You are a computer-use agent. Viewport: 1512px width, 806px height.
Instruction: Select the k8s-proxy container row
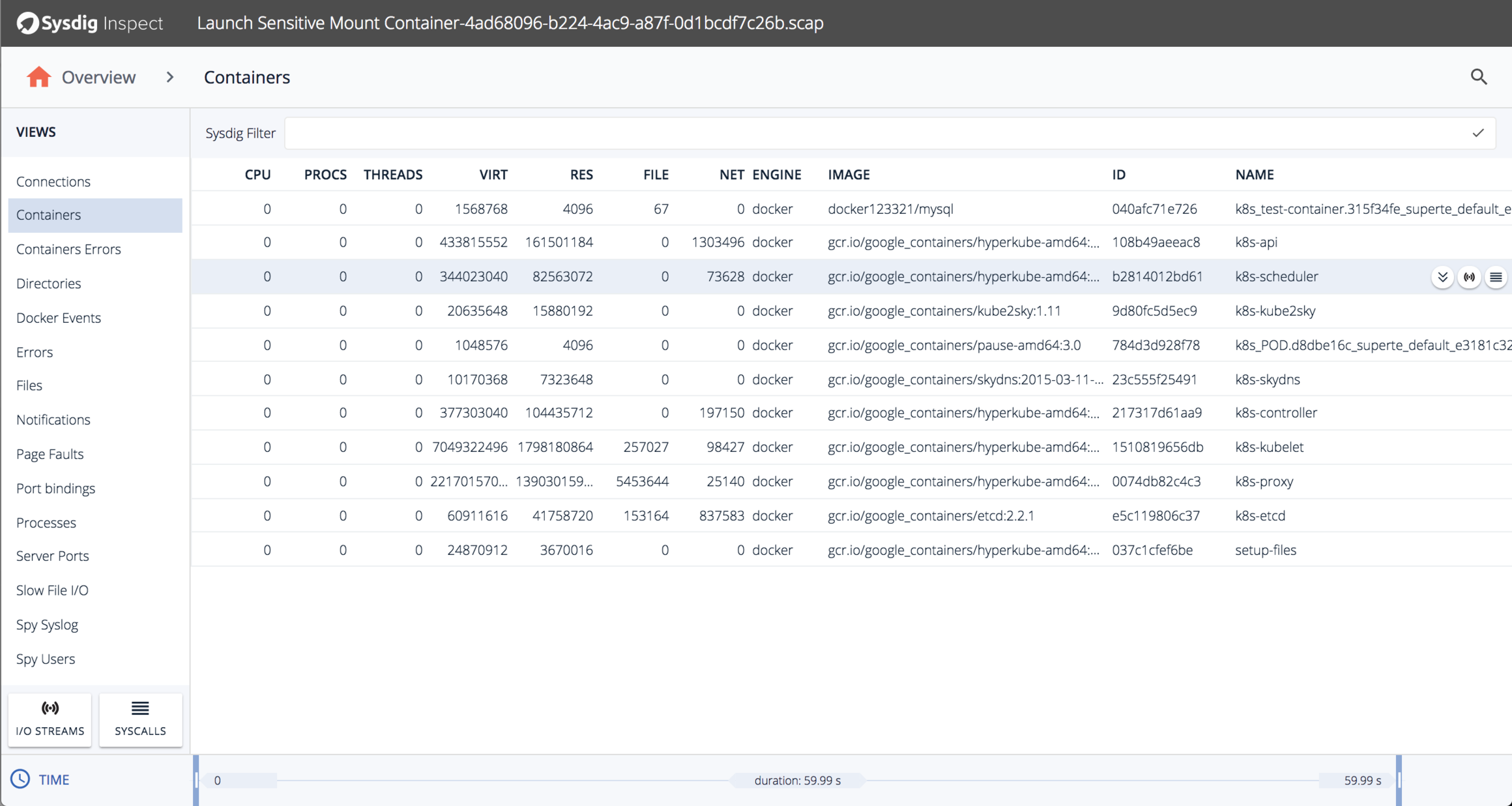click(851, 481)
